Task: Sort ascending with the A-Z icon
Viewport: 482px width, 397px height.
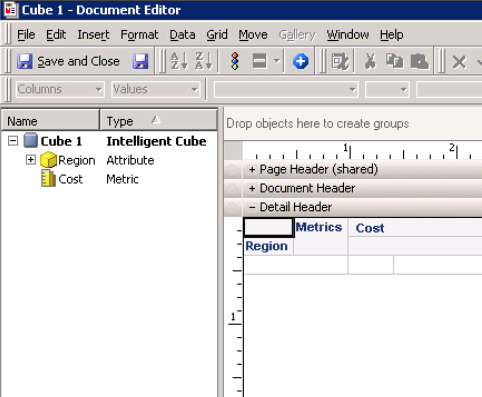Action: click(x=179, y=61)
